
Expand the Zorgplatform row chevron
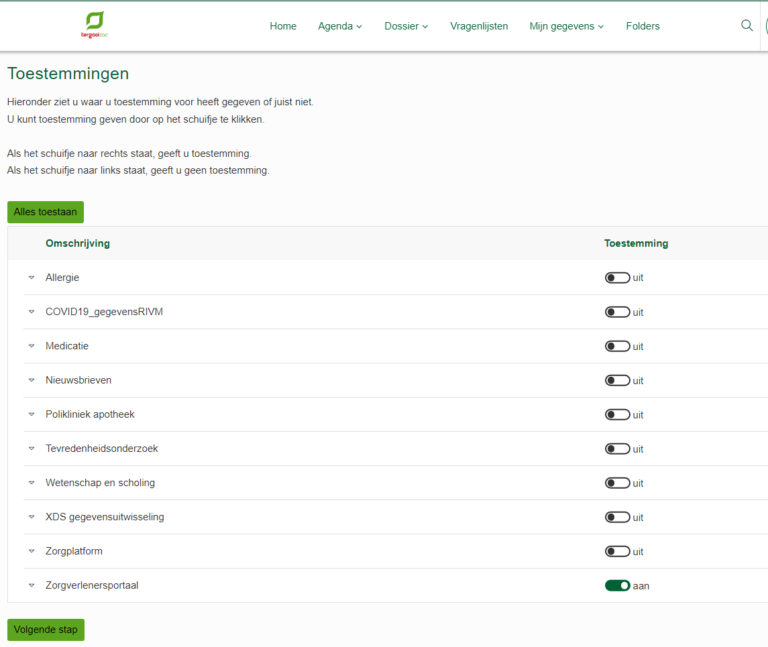click(31, 552)
